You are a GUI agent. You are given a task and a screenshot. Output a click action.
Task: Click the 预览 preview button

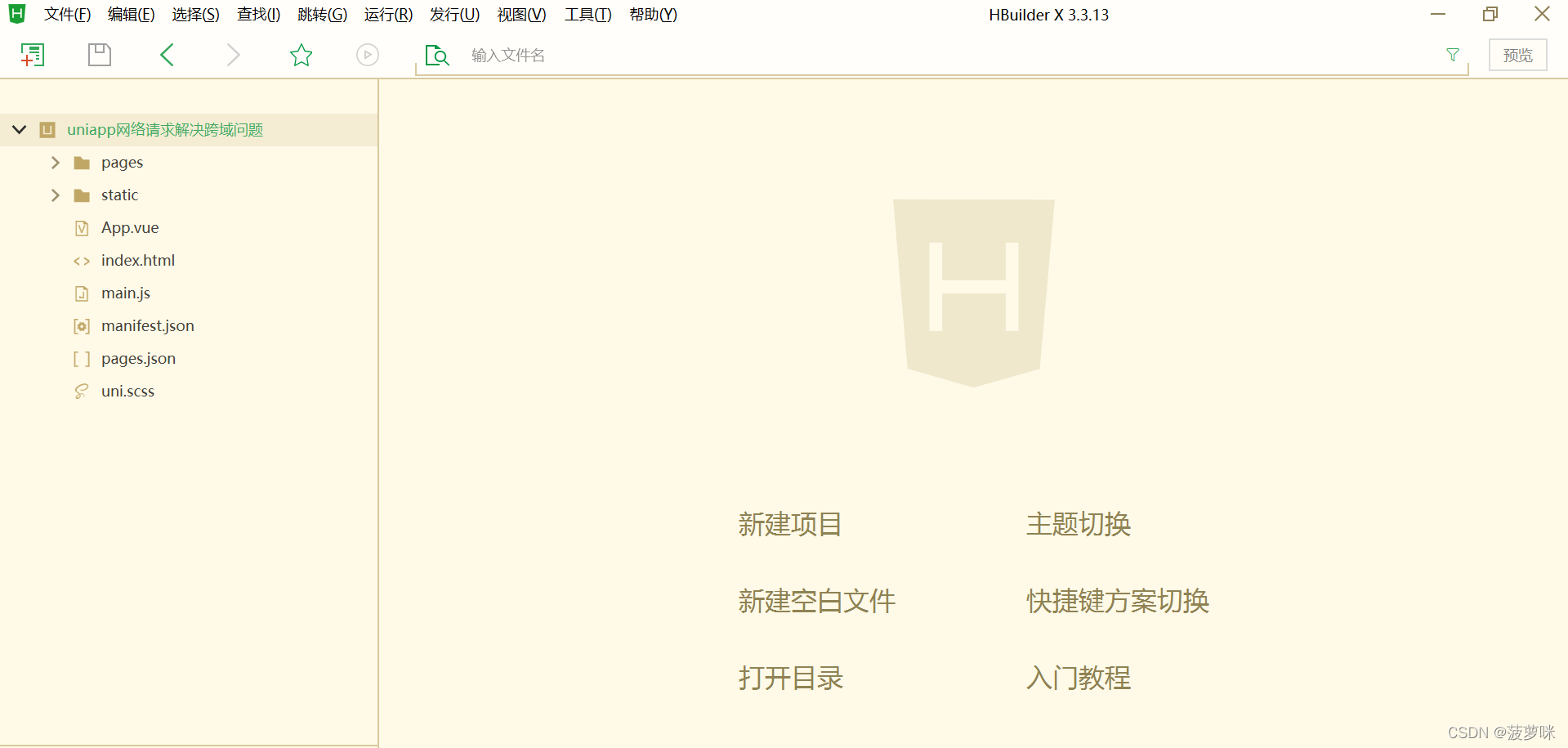pos(1518,55)
